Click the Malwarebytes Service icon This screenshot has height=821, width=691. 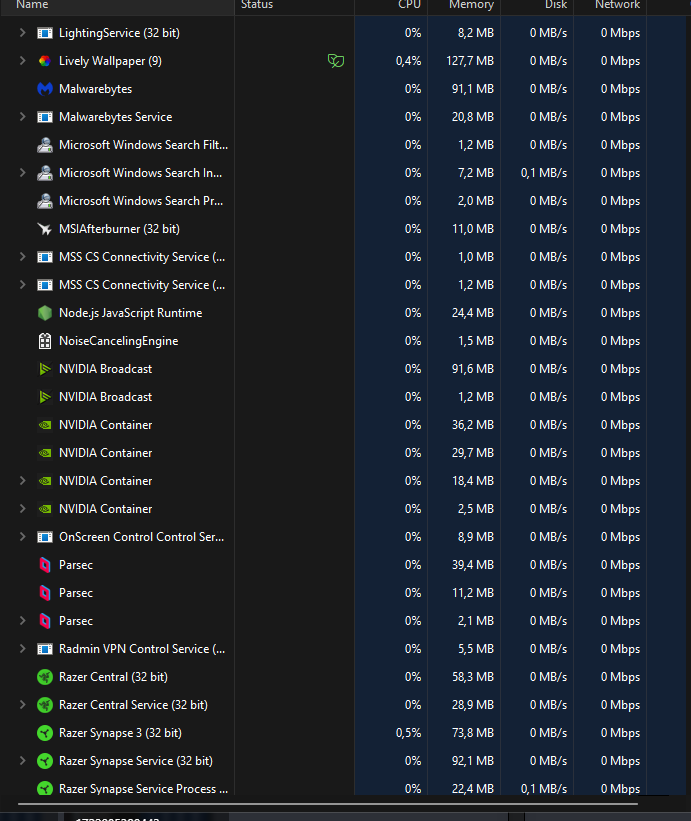click(x=45, y=117)
